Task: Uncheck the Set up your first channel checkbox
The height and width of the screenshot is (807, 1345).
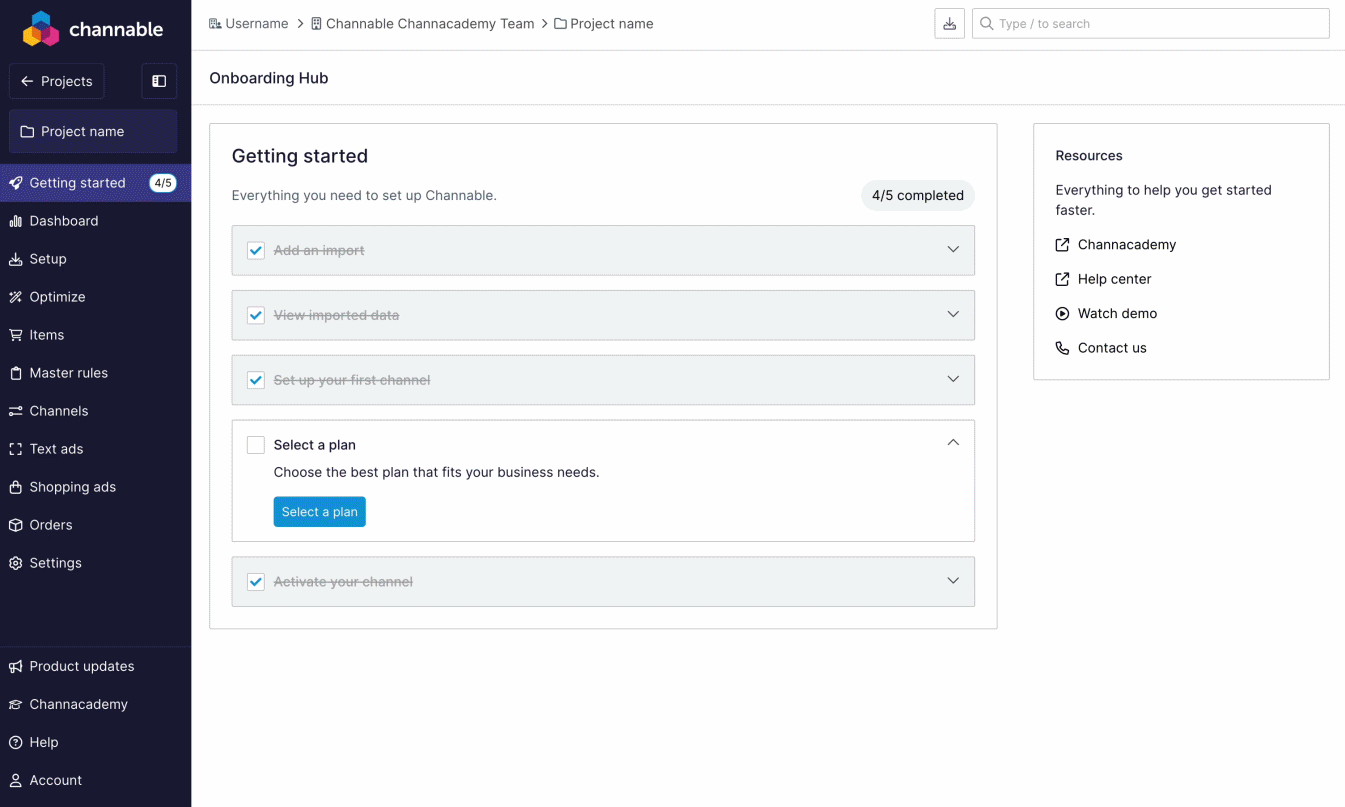Action: [x=256, y=380]
